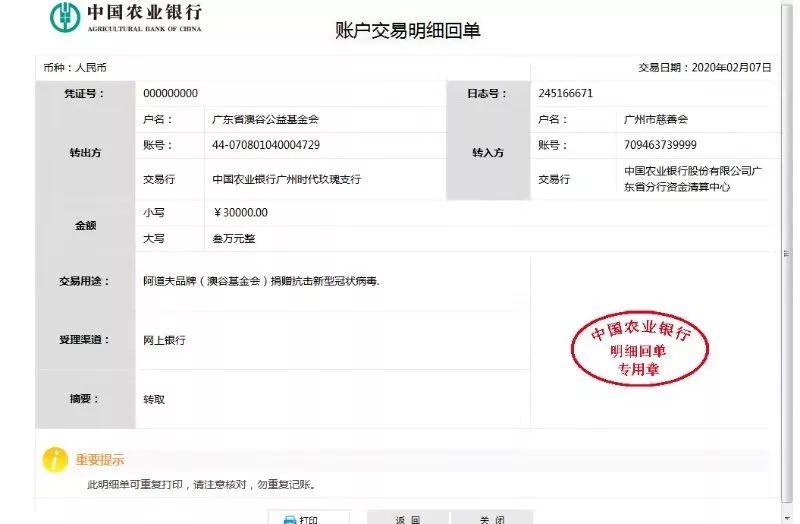Click the 币种：人民币 text
Viewport: 800px width, 524px height.
75,67
